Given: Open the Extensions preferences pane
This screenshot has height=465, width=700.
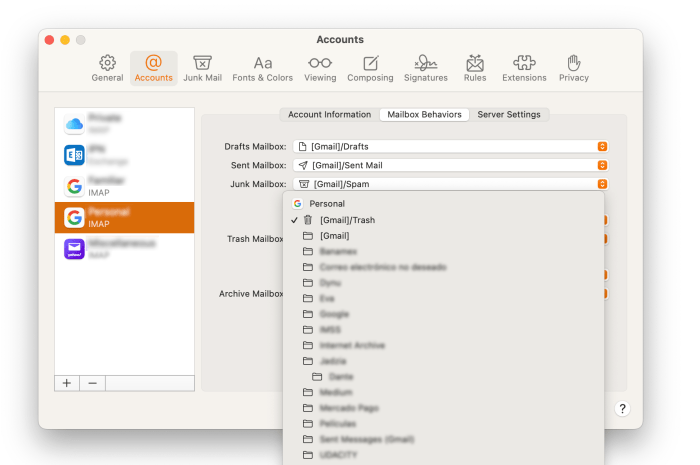Looking at the screenshot, I should (524, 68).
